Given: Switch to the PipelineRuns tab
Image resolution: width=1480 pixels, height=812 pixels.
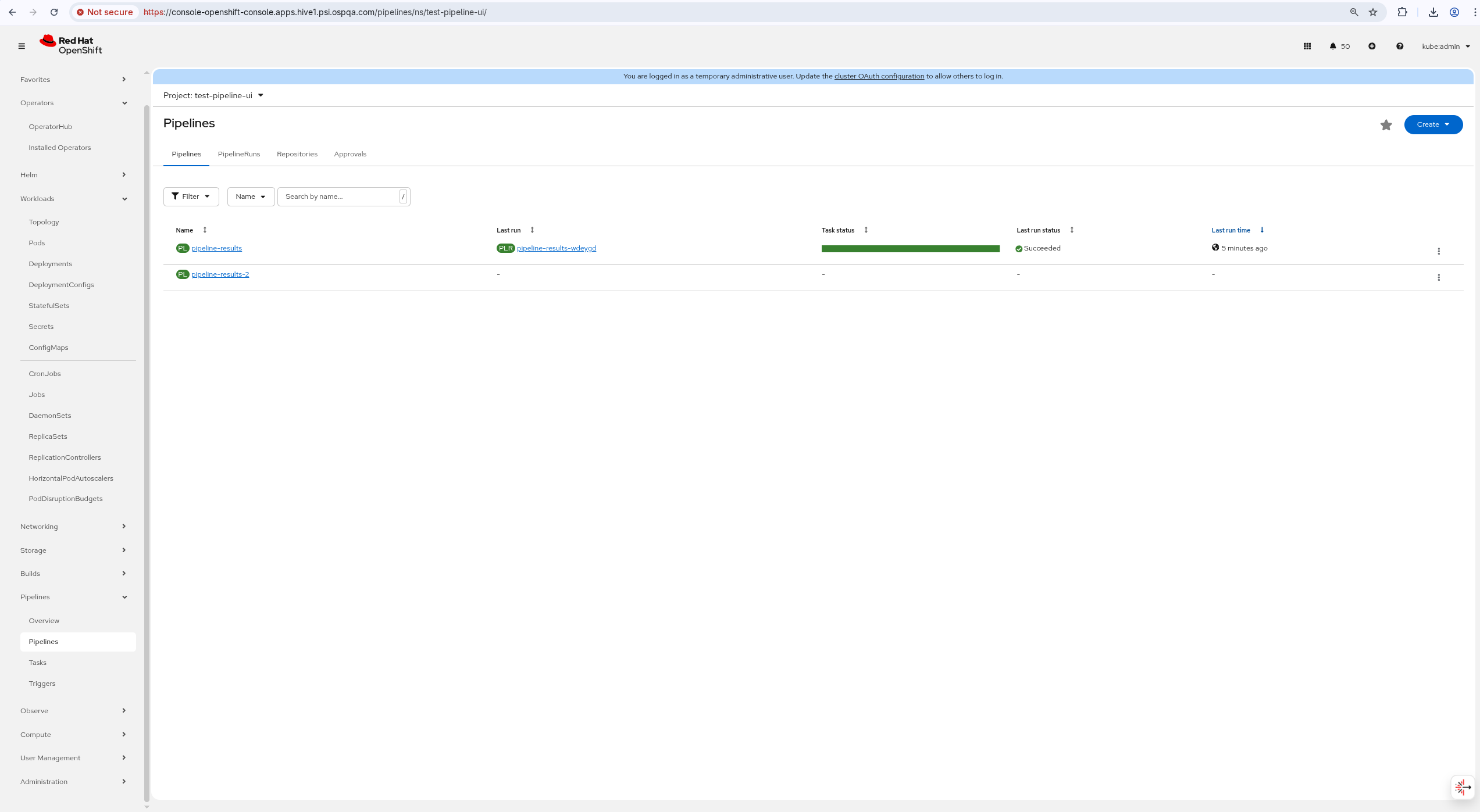Looking at the screenshot, I should click(238, 154).
